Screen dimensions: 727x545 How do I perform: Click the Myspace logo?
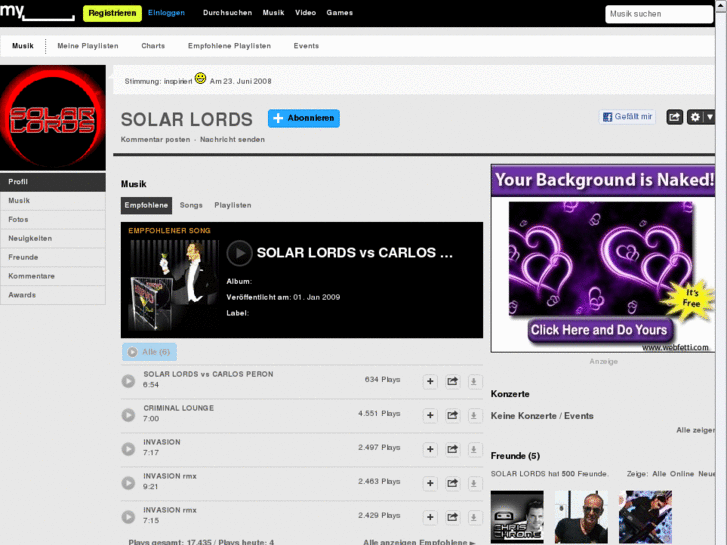pyautogui.click(x=37, y=12)
